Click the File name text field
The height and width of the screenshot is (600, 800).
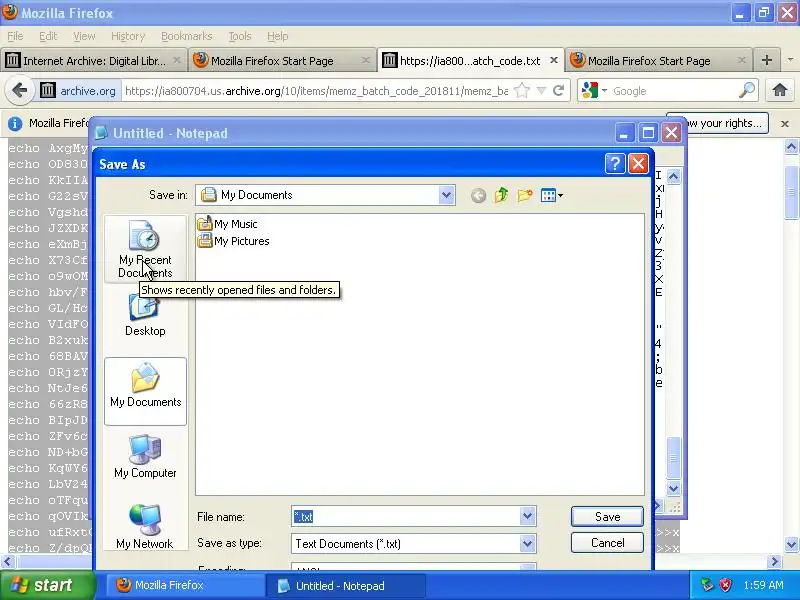(x=406, y=516)
